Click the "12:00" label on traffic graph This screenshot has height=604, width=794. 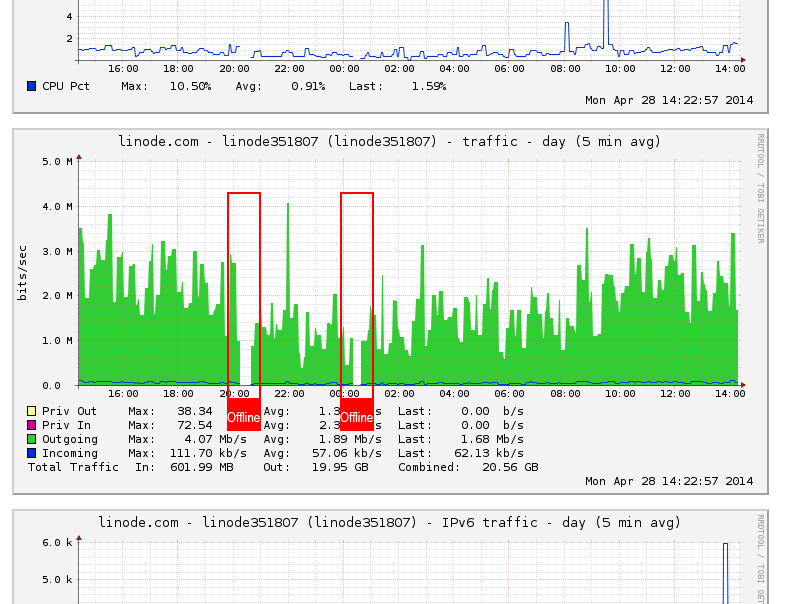(x=675, y=393)
